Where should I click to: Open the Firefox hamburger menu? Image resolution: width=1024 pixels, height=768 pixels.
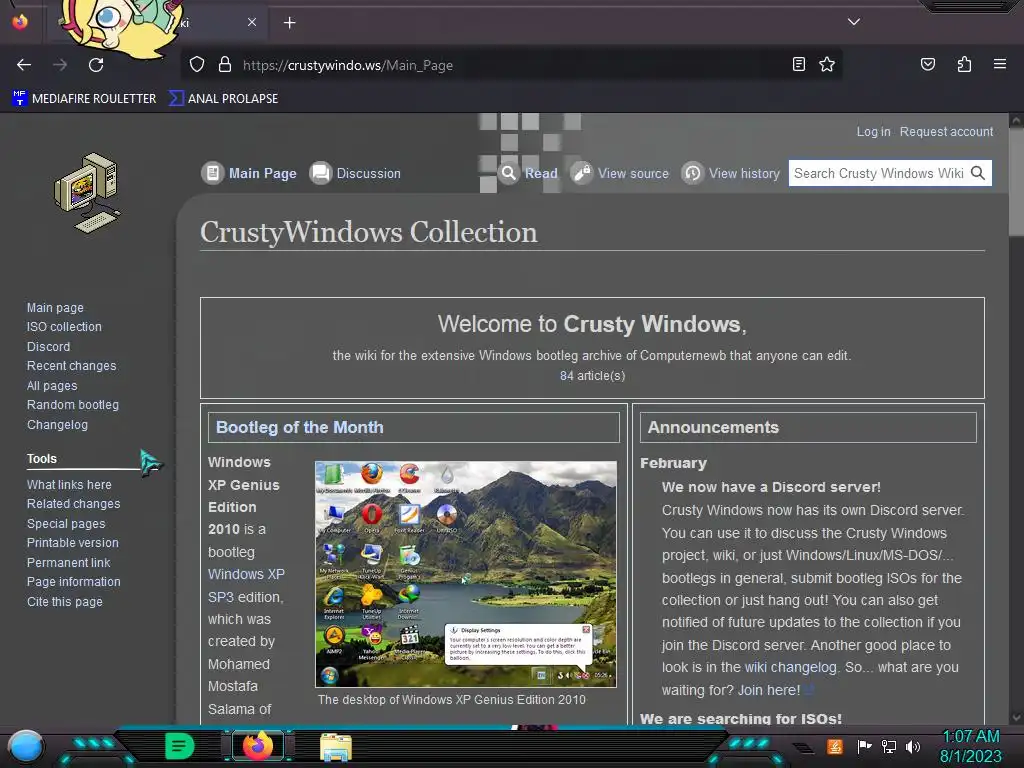pos(999,64)
